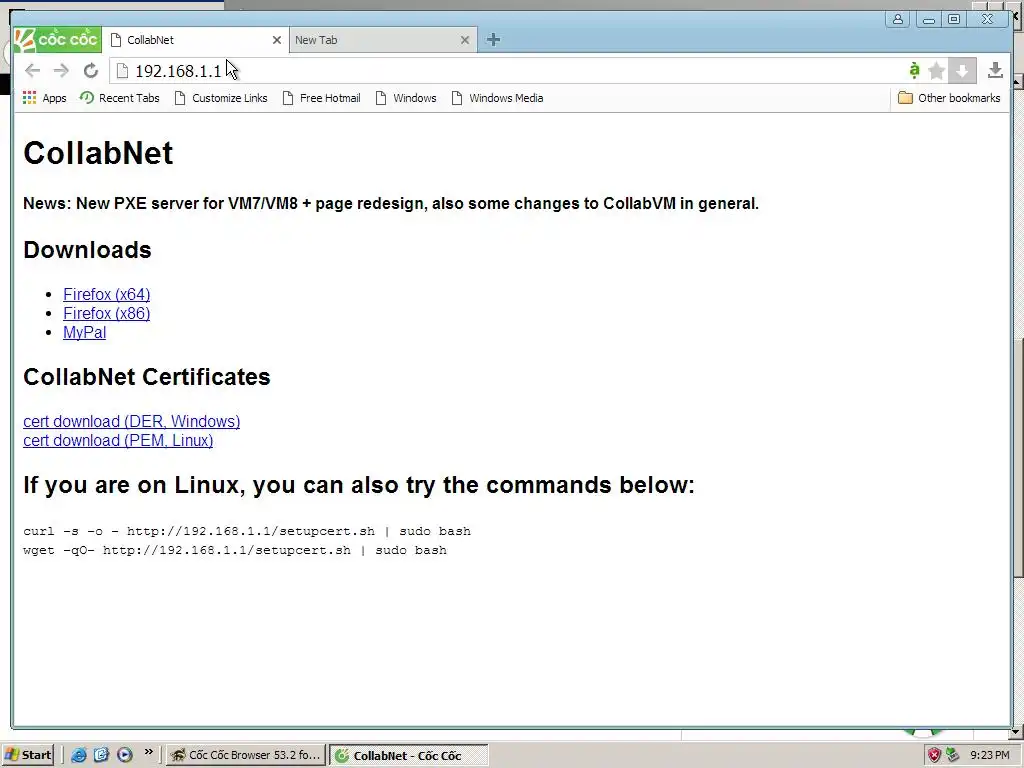
Task: Download the PEM Linux certificate
Action: [118, 441]
